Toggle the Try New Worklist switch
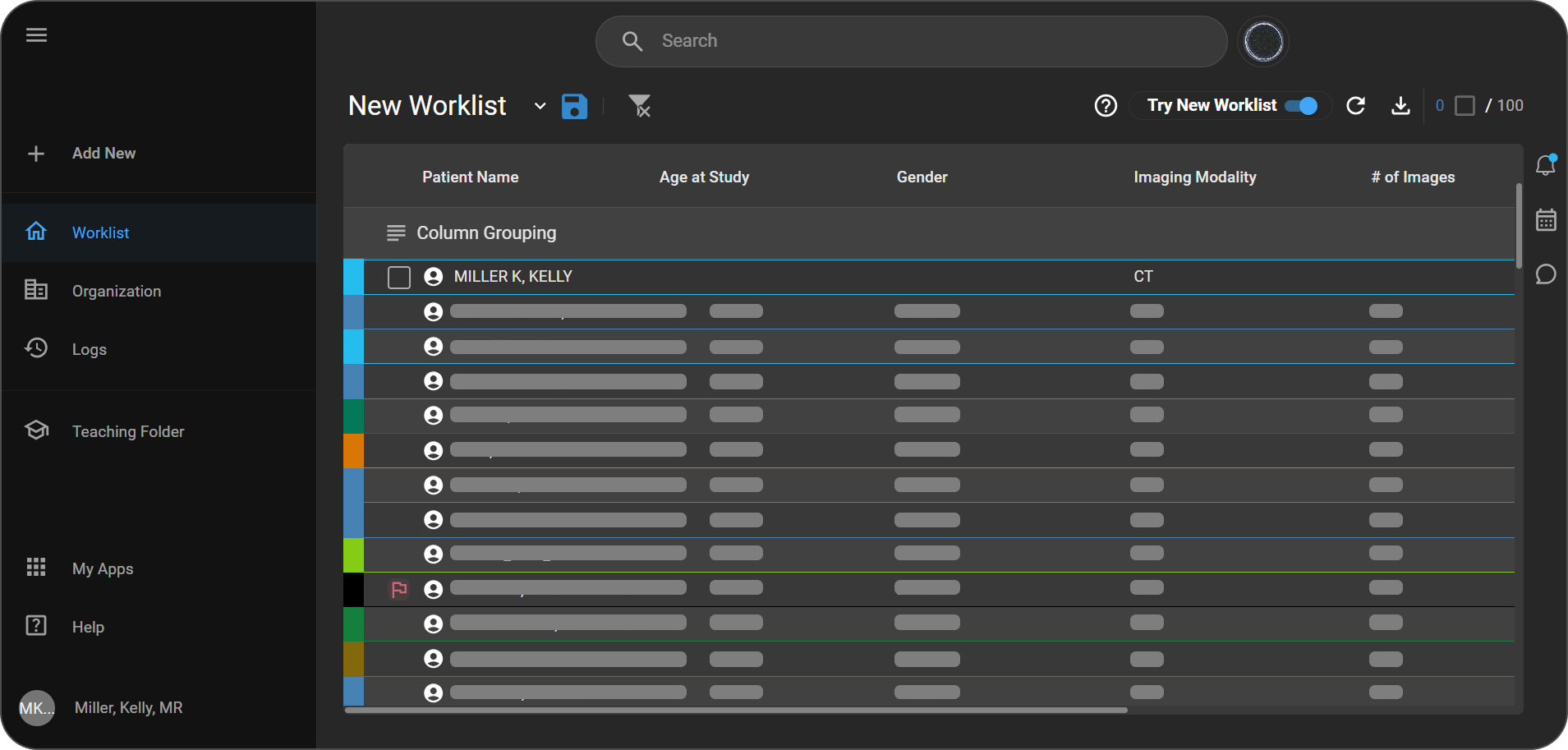The height and width of the screenshot is (750, 1568). (1301, 106)
